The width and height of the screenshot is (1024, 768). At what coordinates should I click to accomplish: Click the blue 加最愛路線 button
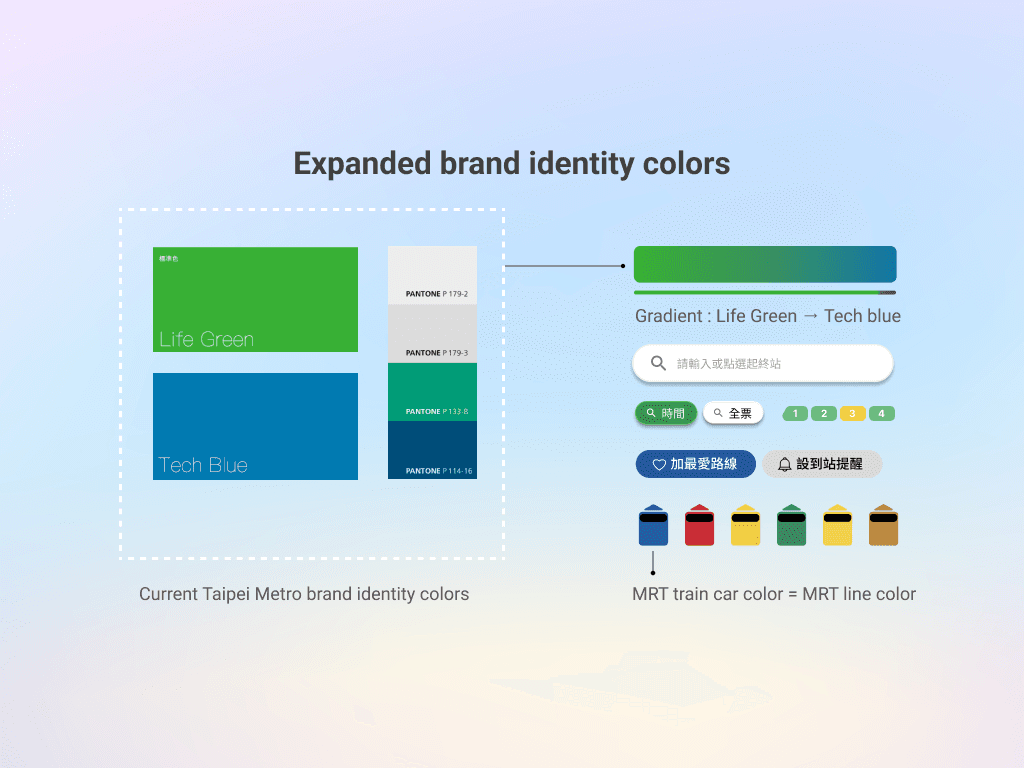click(x=696, y=464)
